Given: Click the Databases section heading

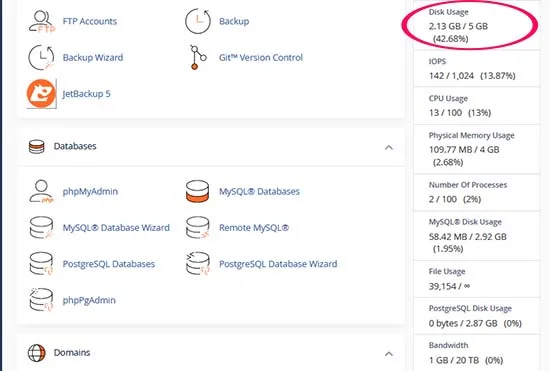Looking at the screenshot, I should pos(75,146).
